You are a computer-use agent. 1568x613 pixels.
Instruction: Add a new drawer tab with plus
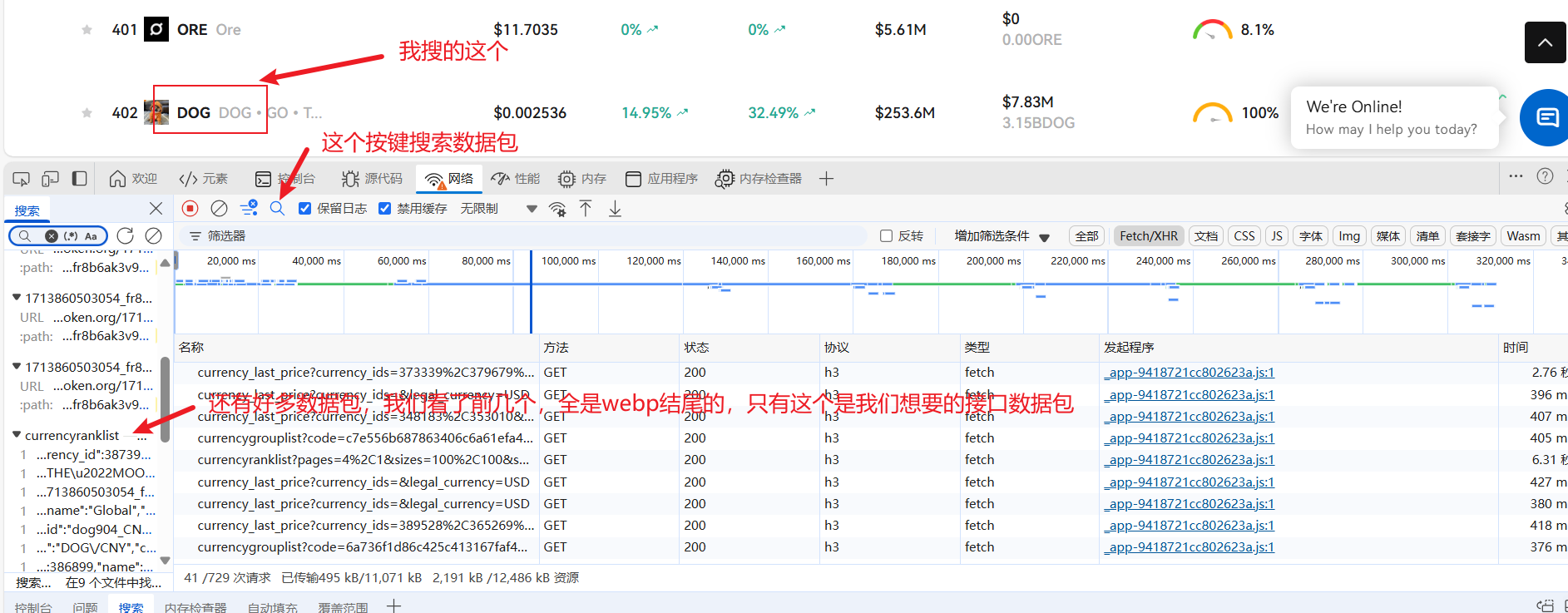(393, 606)
